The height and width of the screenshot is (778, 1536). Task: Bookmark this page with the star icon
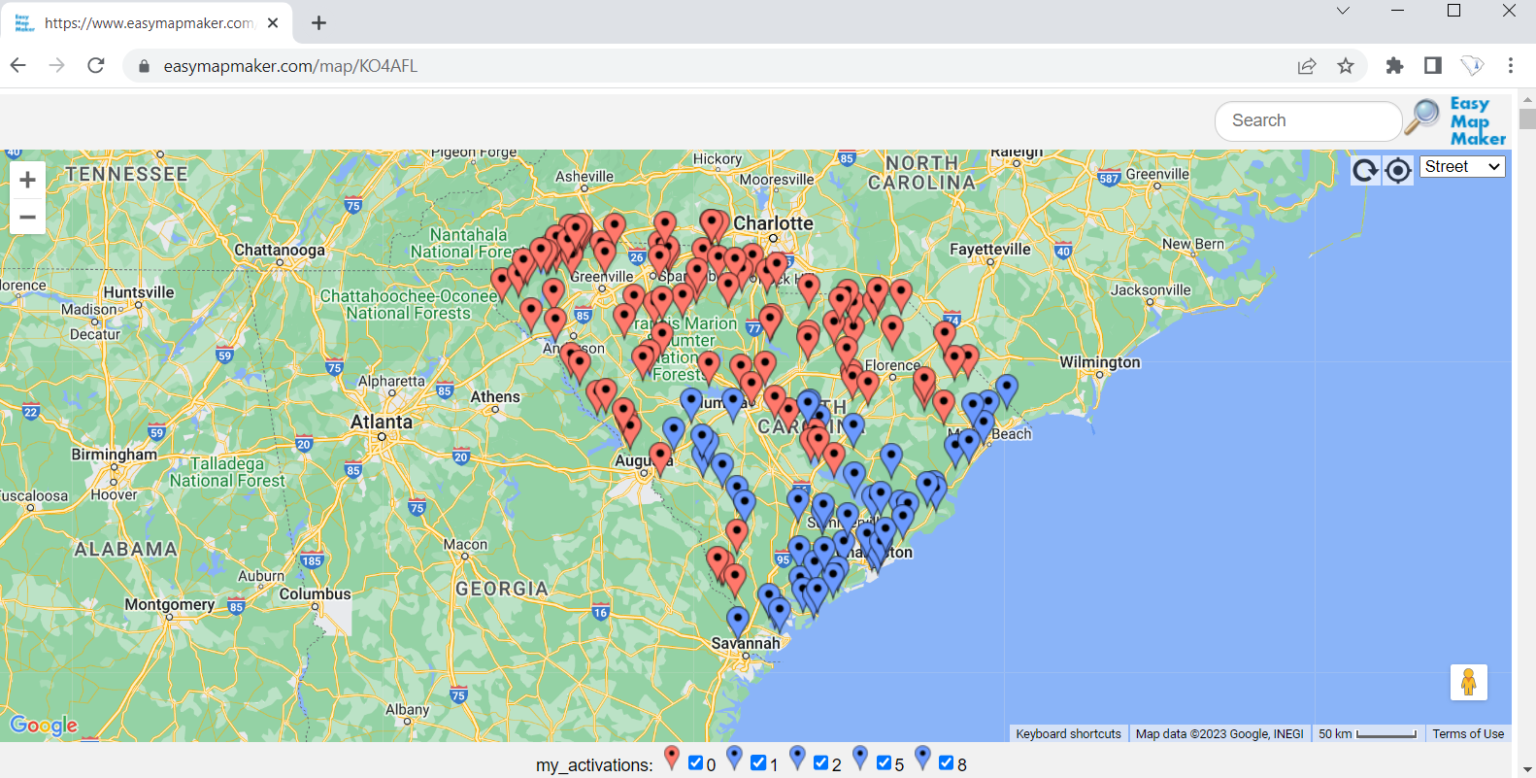click(x=1345, y=66)
